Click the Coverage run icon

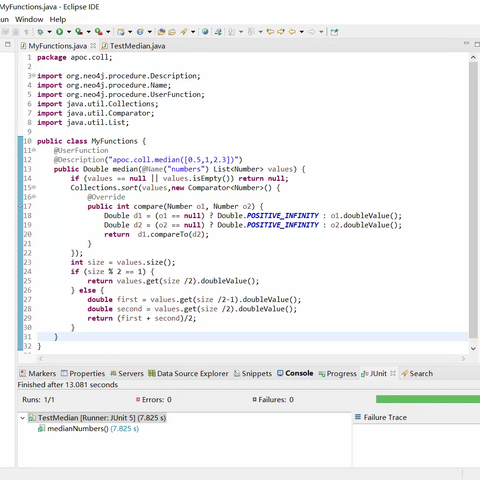79,32
